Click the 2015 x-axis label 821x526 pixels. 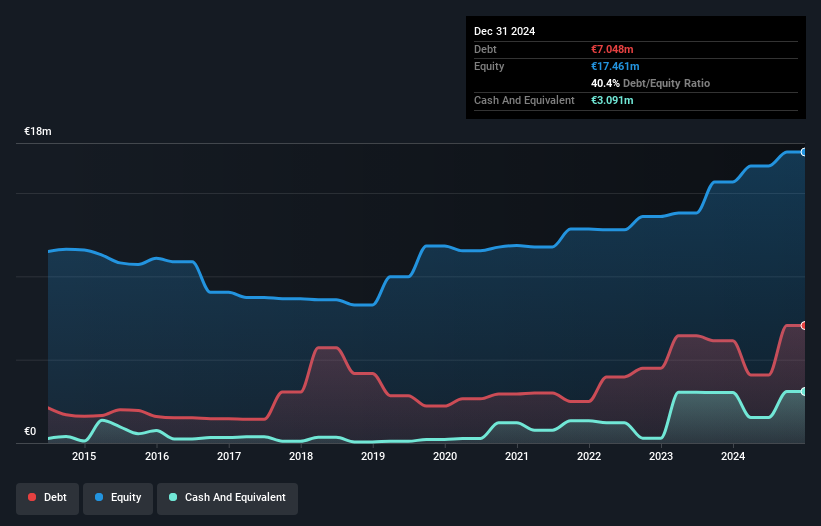pyautogui.click(x=84, y=456)
